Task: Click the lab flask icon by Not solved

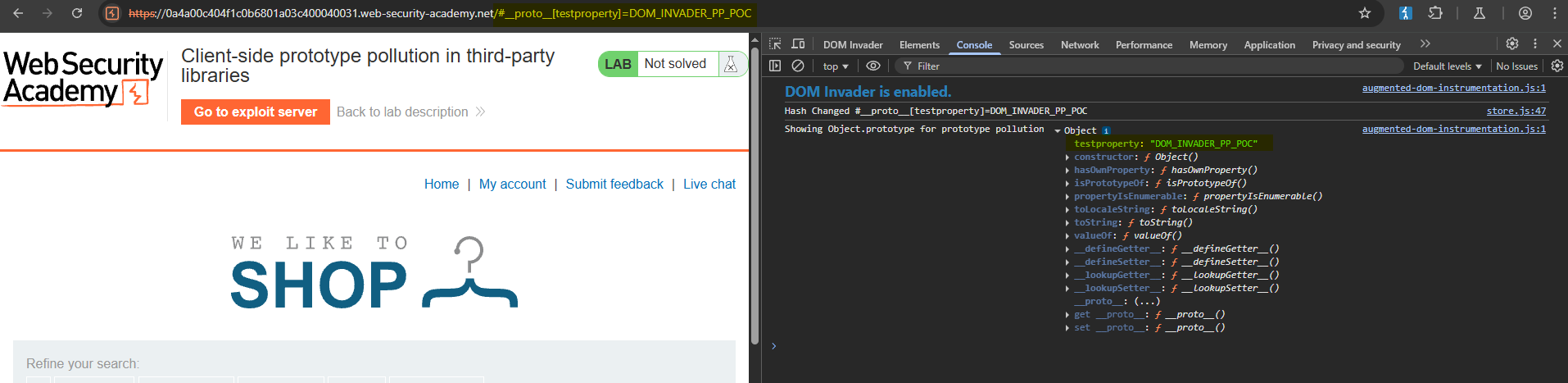Action: [x=731, y=64]
